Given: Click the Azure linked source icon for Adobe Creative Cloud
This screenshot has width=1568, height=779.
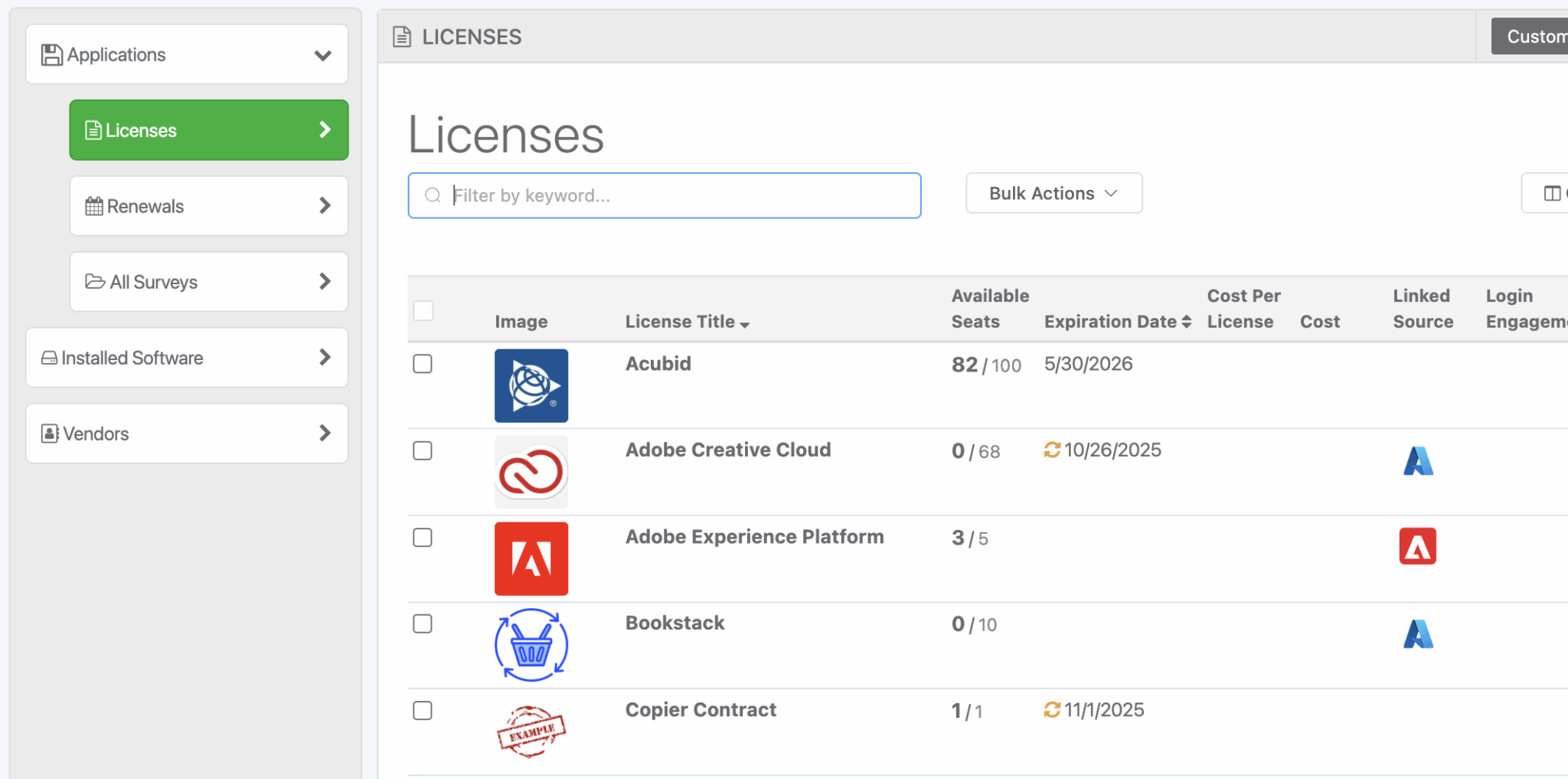Looking at the screenshot, I should (1419, 460).
